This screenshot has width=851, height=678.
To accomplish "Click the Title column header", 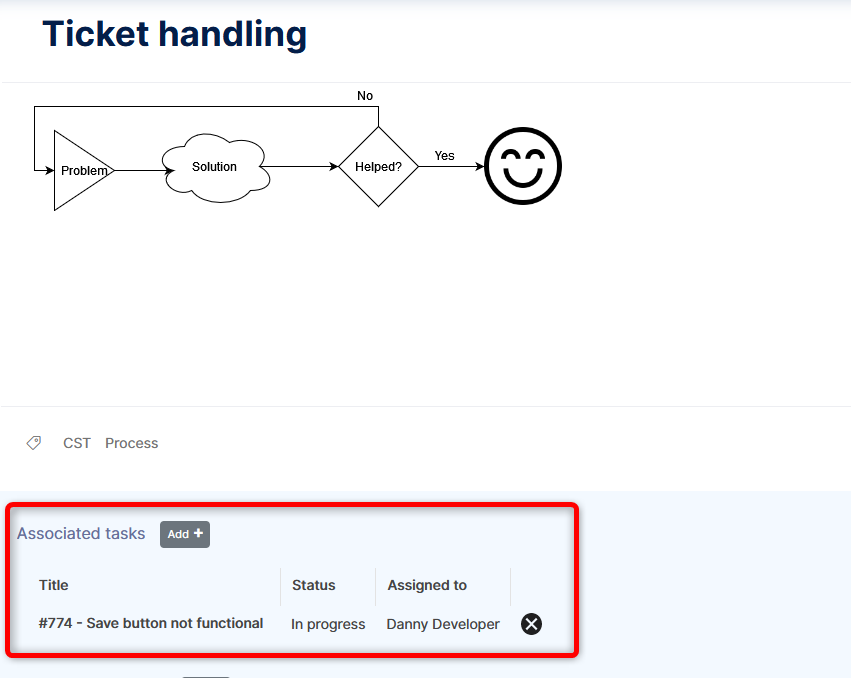I will click(x=54, y=585).
